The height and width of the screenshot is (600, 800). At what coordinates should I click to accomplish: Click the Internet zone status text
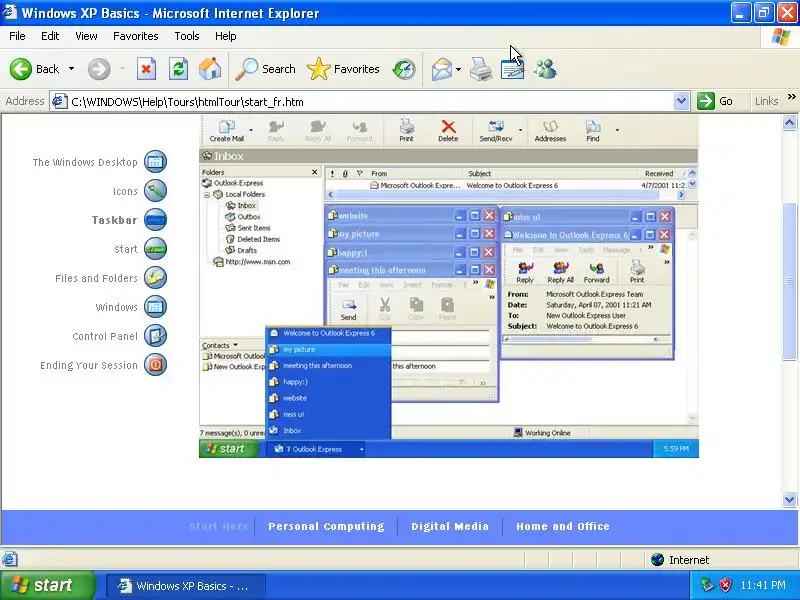coord(689,560)
